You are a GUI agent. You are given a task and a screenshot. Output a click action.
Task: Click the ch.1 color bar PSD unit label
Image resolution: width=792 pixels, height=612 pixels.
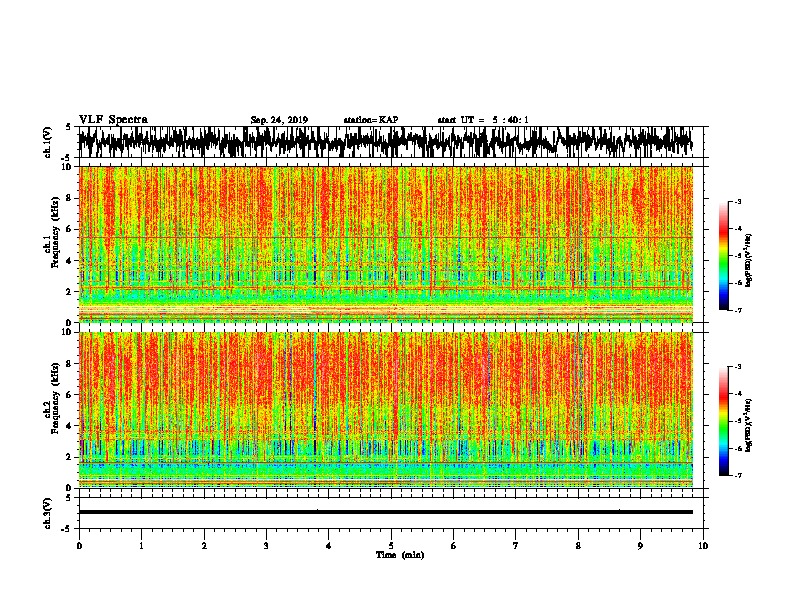[748, 260]
